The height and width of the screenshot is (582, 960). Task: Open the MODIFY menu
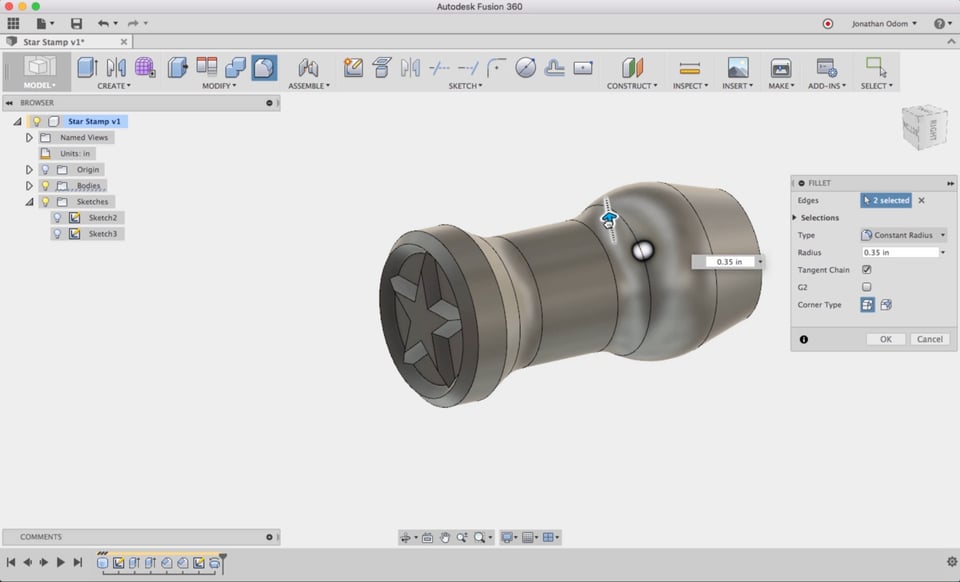click(219, 86)
